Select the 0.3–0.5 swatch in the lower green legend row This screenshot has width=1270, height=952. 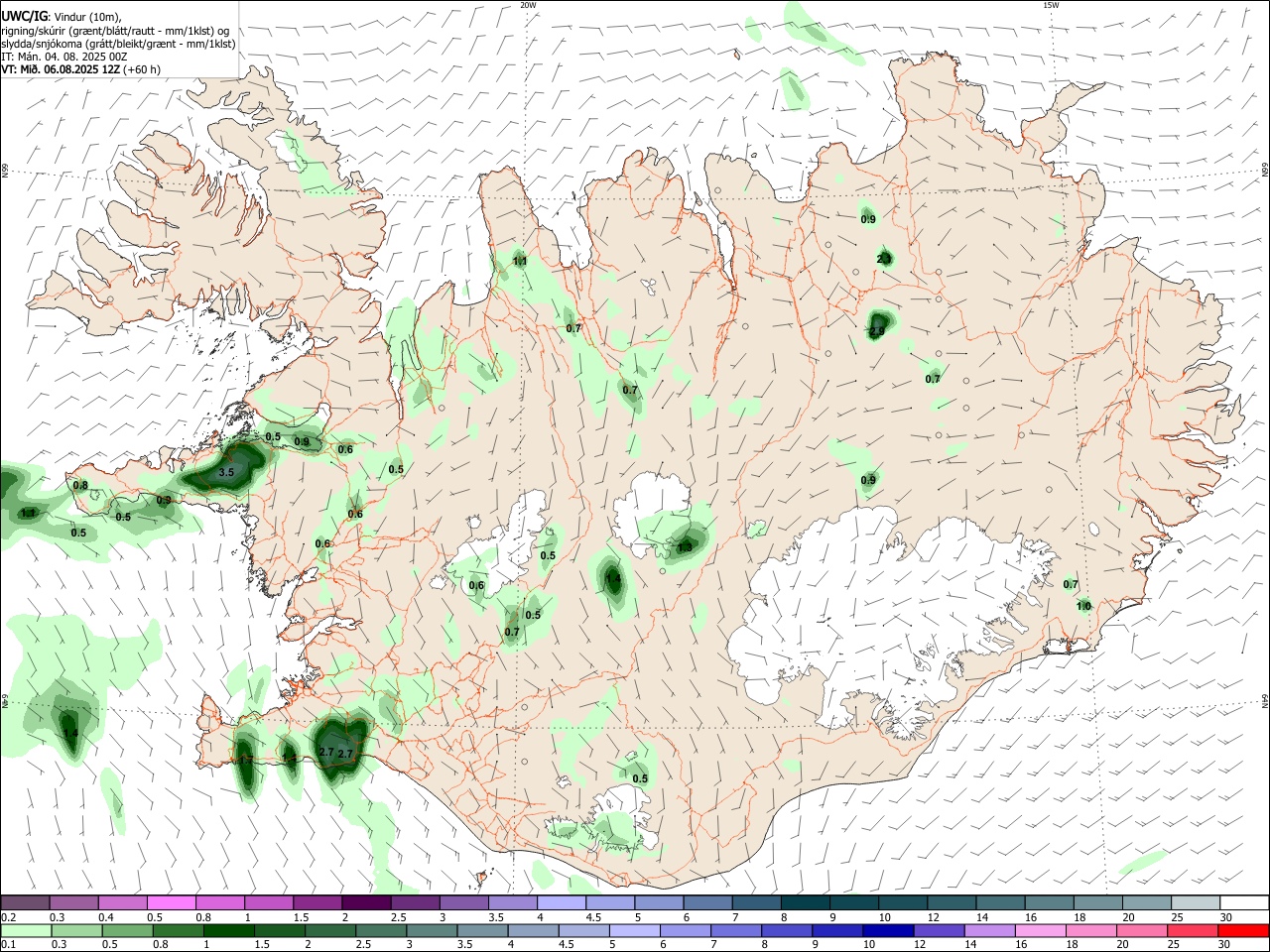pyautogui.click(x=75, y=931)
